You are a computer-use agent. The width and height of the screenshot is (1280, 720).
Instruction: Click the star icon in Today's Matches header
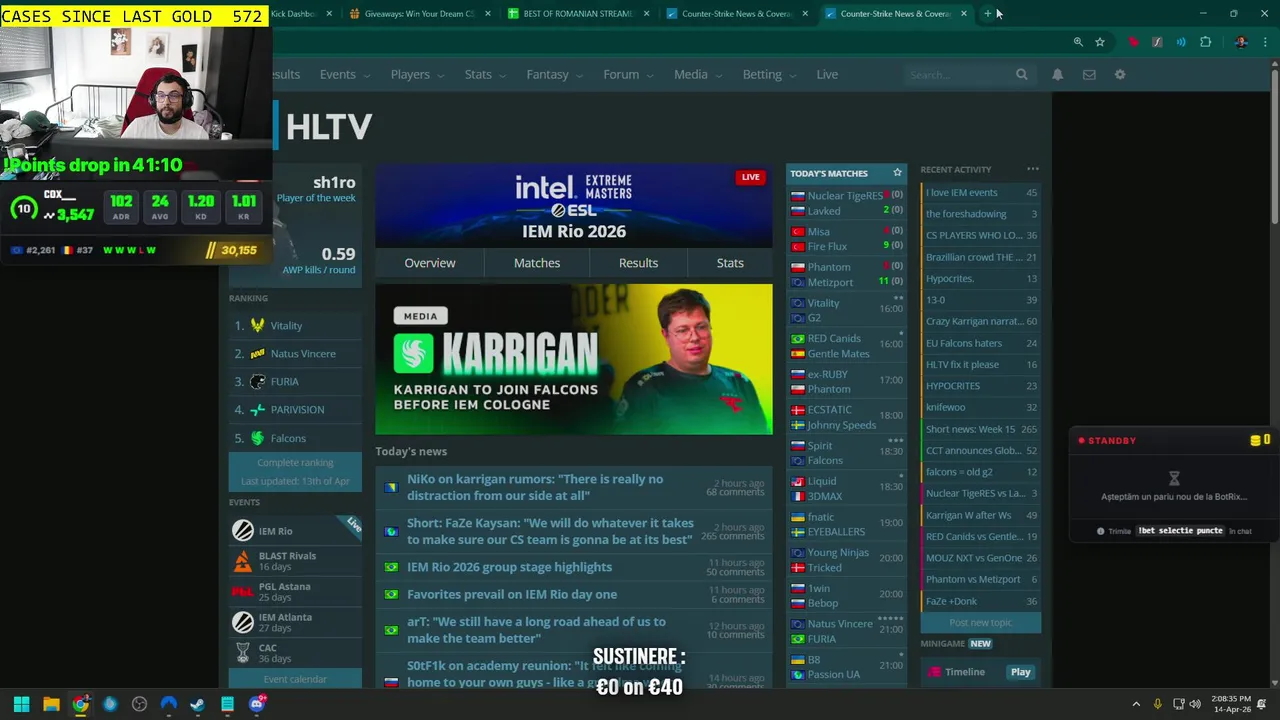coord(897,173)
